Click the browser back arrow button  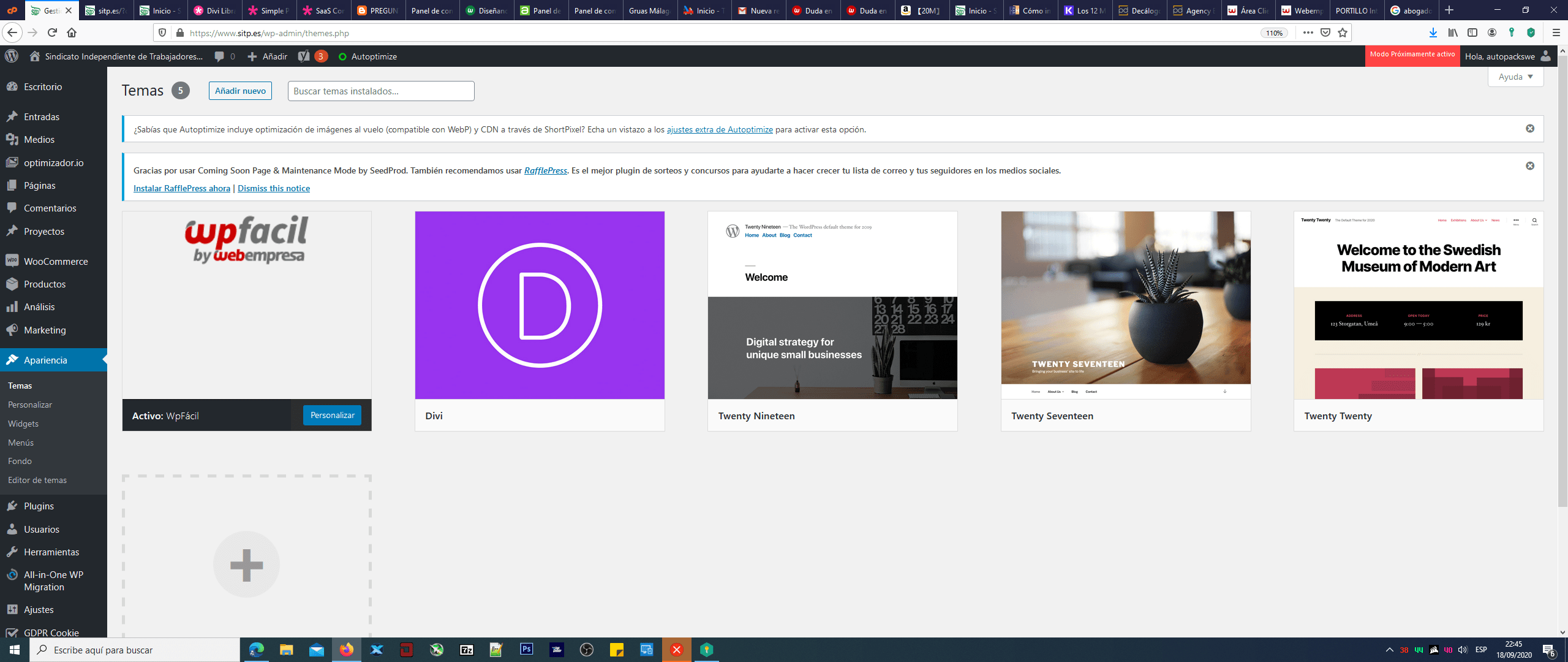coord(12,32)
